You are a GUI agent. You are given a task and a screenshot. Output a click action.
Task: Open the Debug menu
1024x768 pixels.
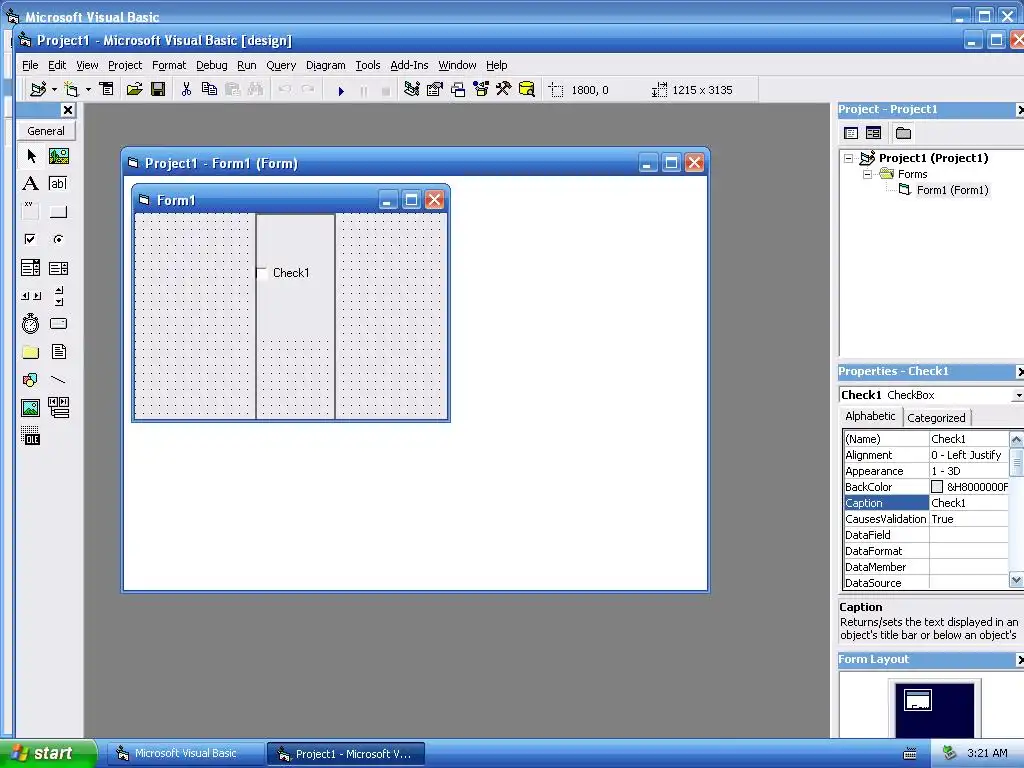tap(212, 65)
